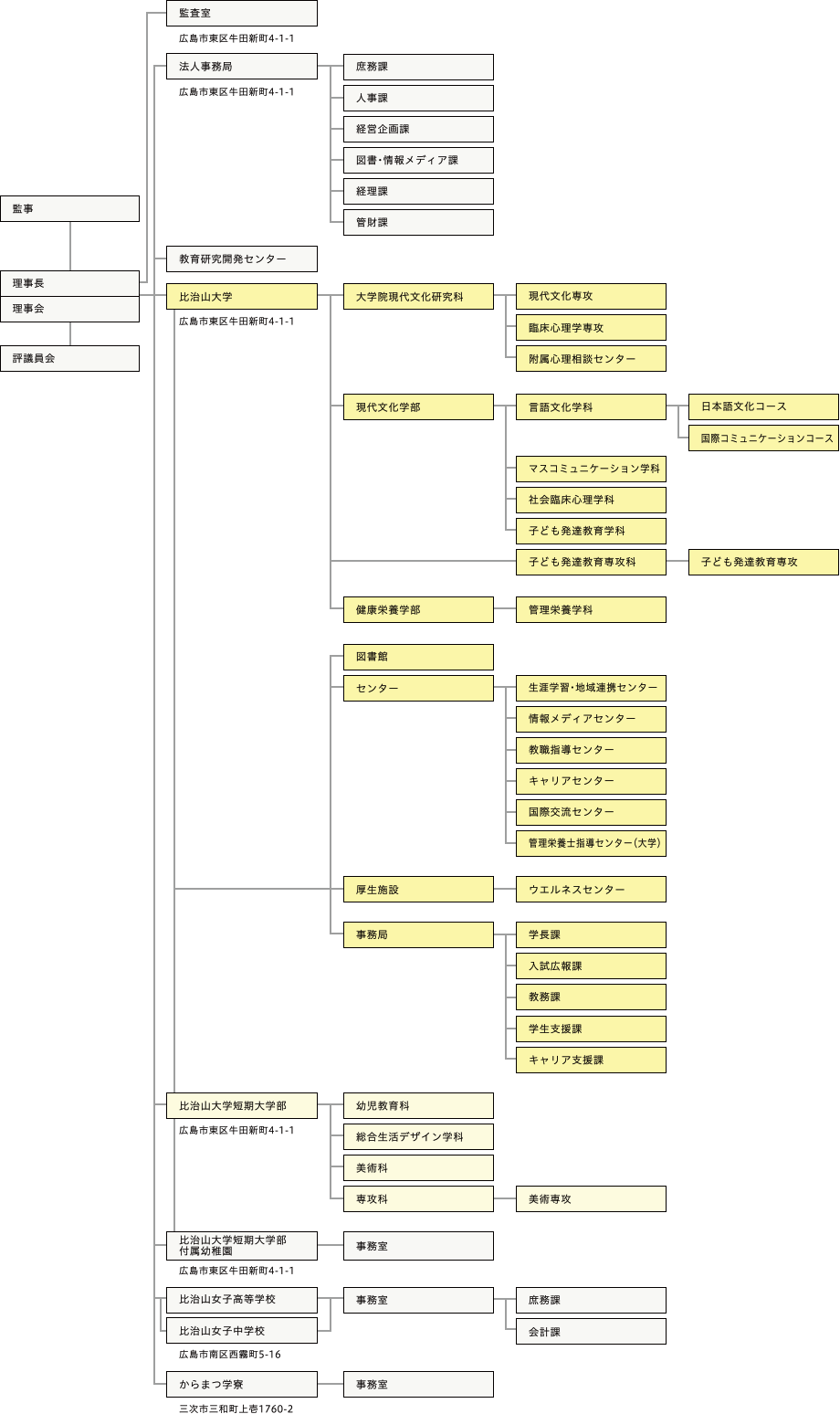Click the センター parent box
The height and width of the screenshot is (1414, 840).
coord(418,688)
